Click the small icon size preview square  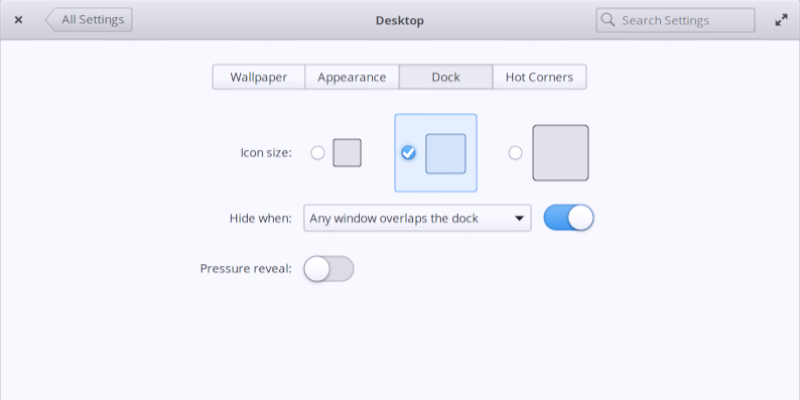[347, 153]
